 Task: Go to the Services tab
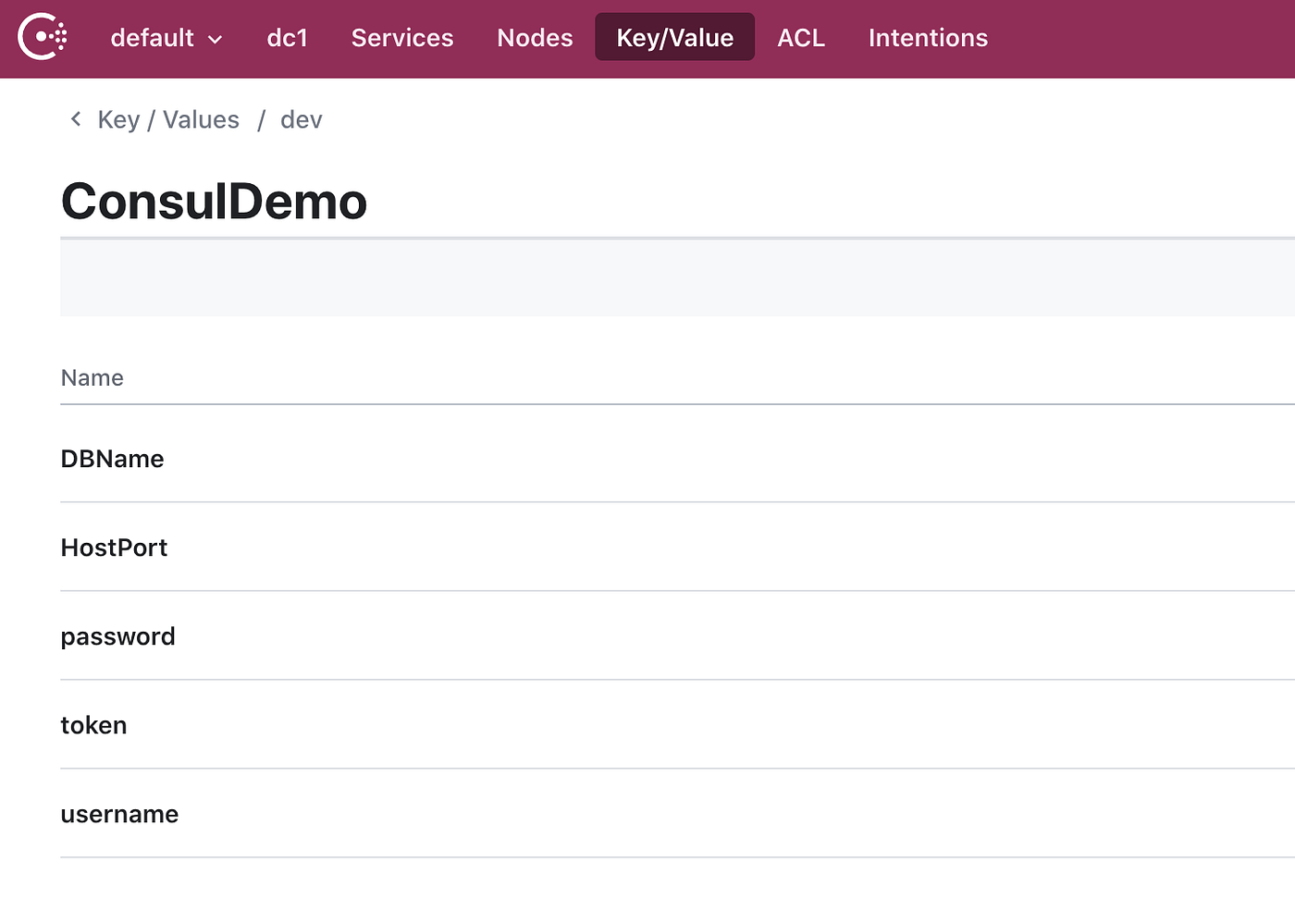[402, 38]
